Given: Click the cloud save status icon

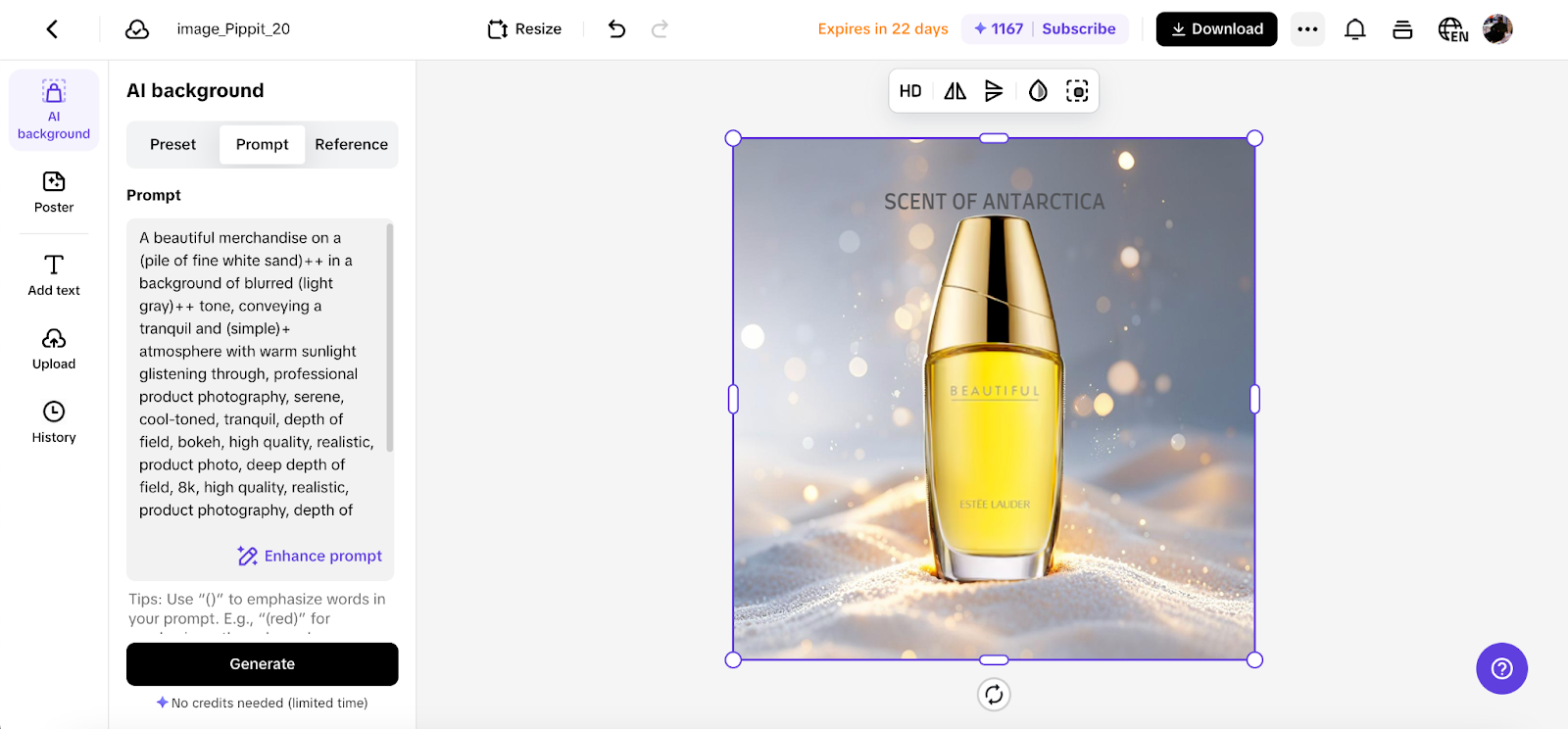Looking at the screenshot, I should pos(137,29).
